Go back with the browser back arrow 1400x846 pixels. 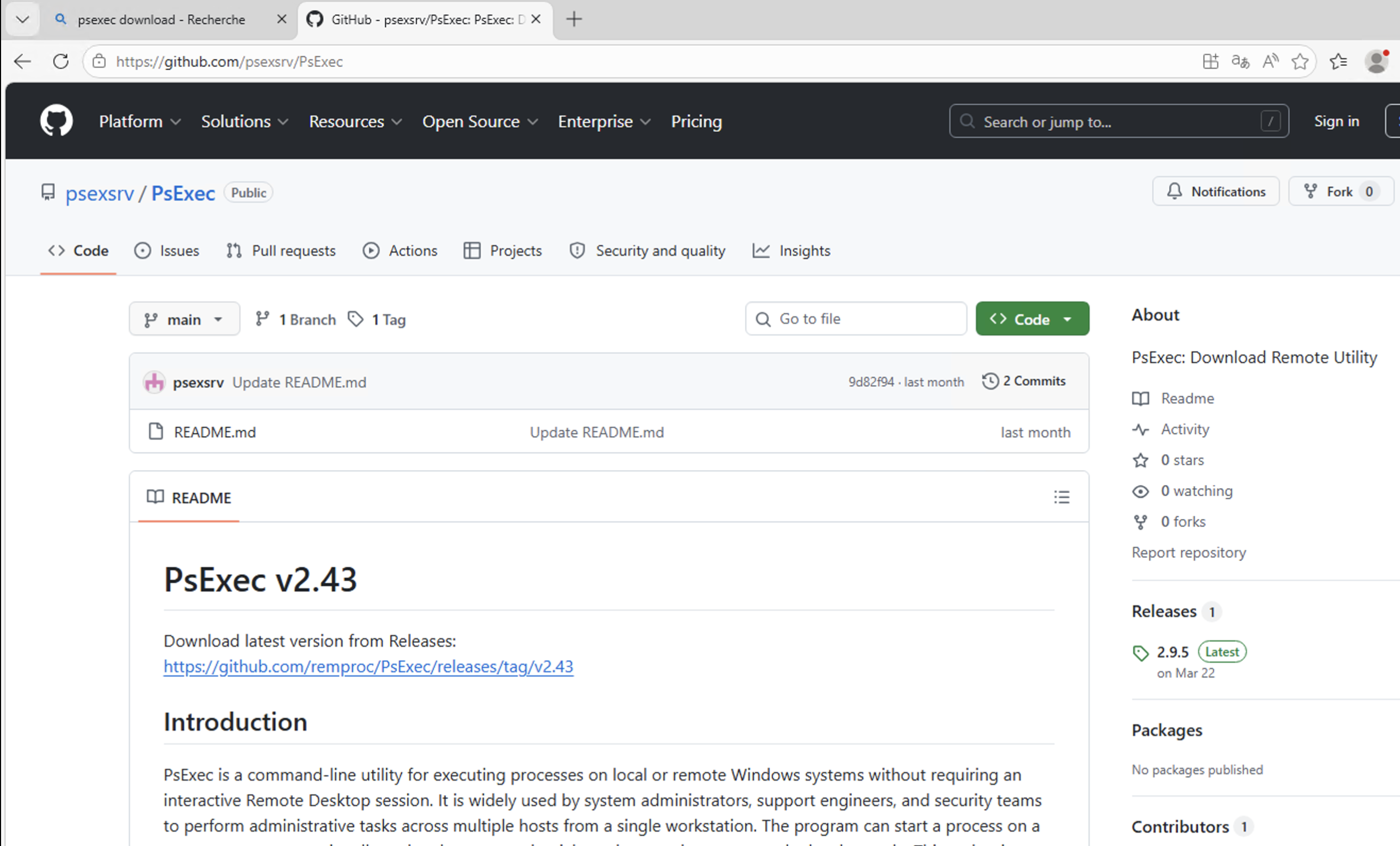pyautogui.click(x=22, y=61)
